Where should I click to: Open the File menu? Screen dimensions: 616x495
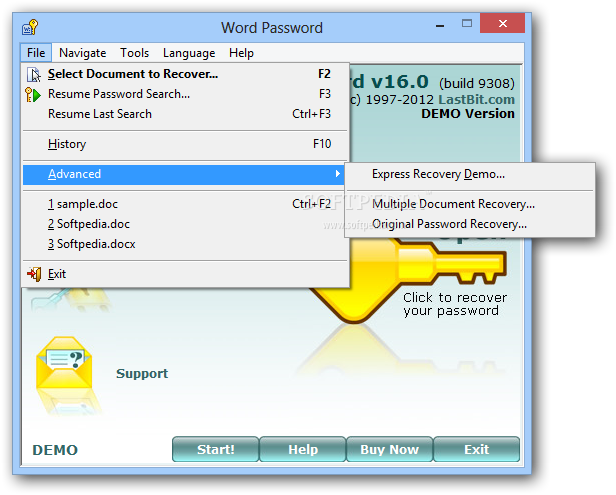point(36,53)
